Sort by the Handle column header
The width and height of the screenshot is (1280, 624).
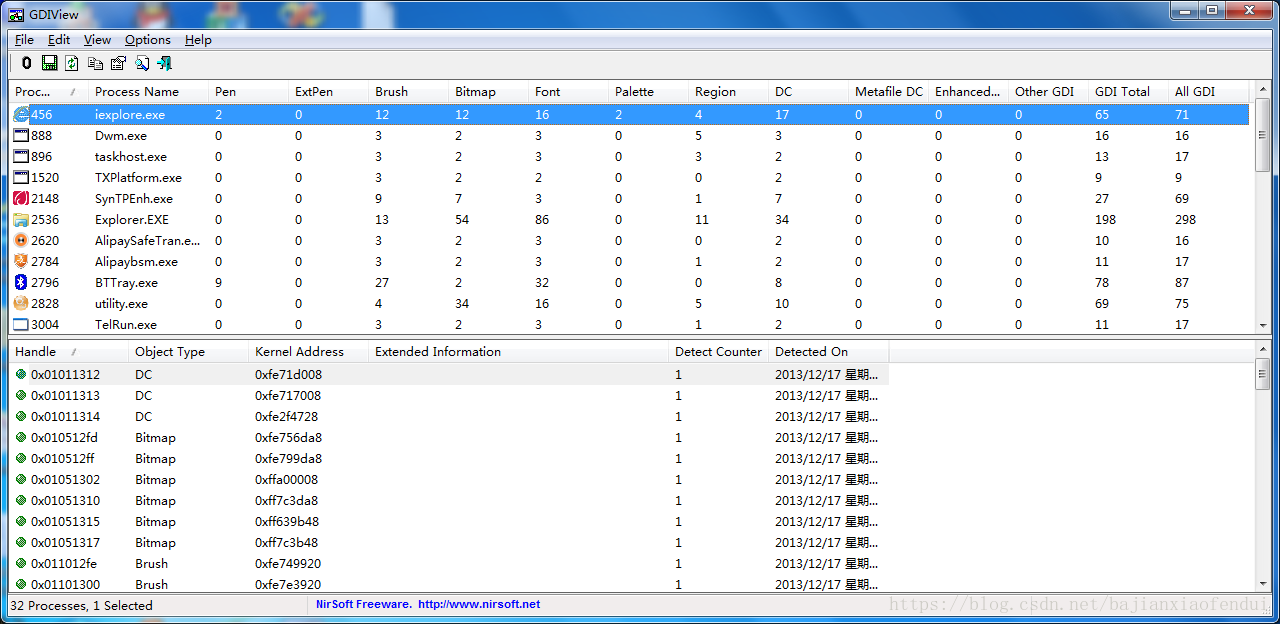click(x=68, y=352)
